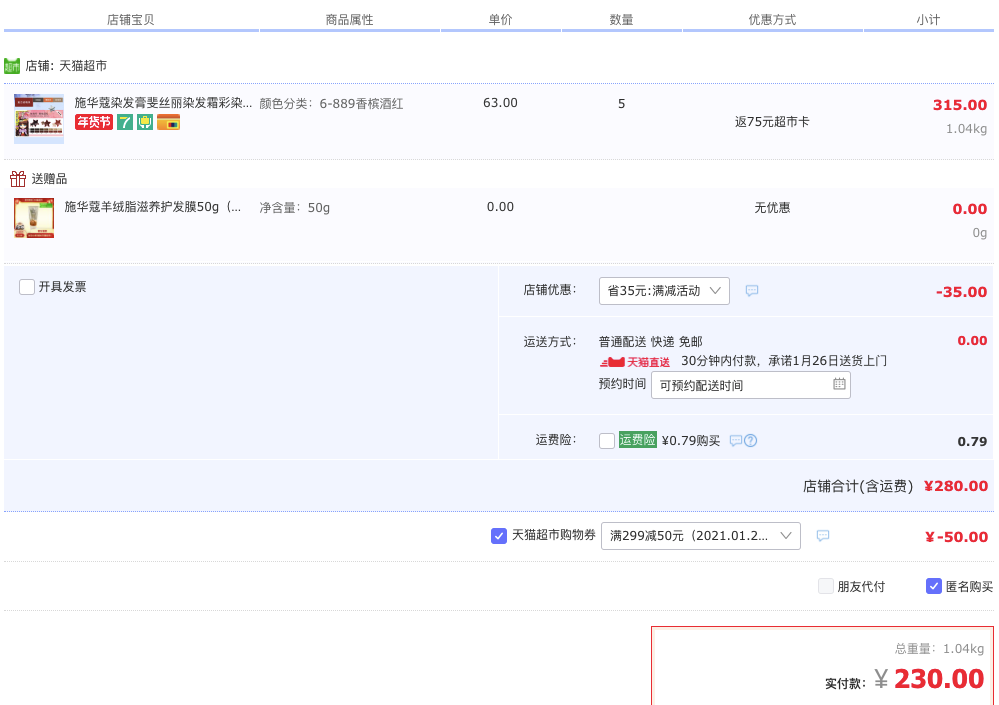Click the 普通配送 快递 免邮 shipping text
The image size is (999, 705).
point(650,342)
